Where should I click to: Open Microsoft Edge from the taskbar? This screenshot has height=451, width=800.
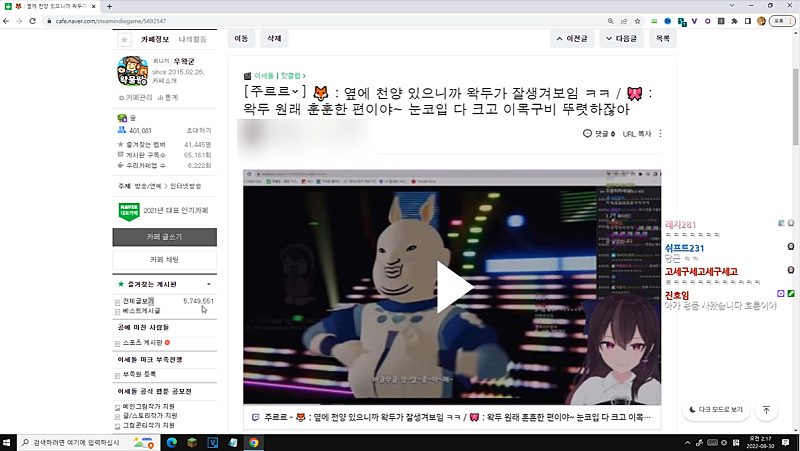(171, 442)
